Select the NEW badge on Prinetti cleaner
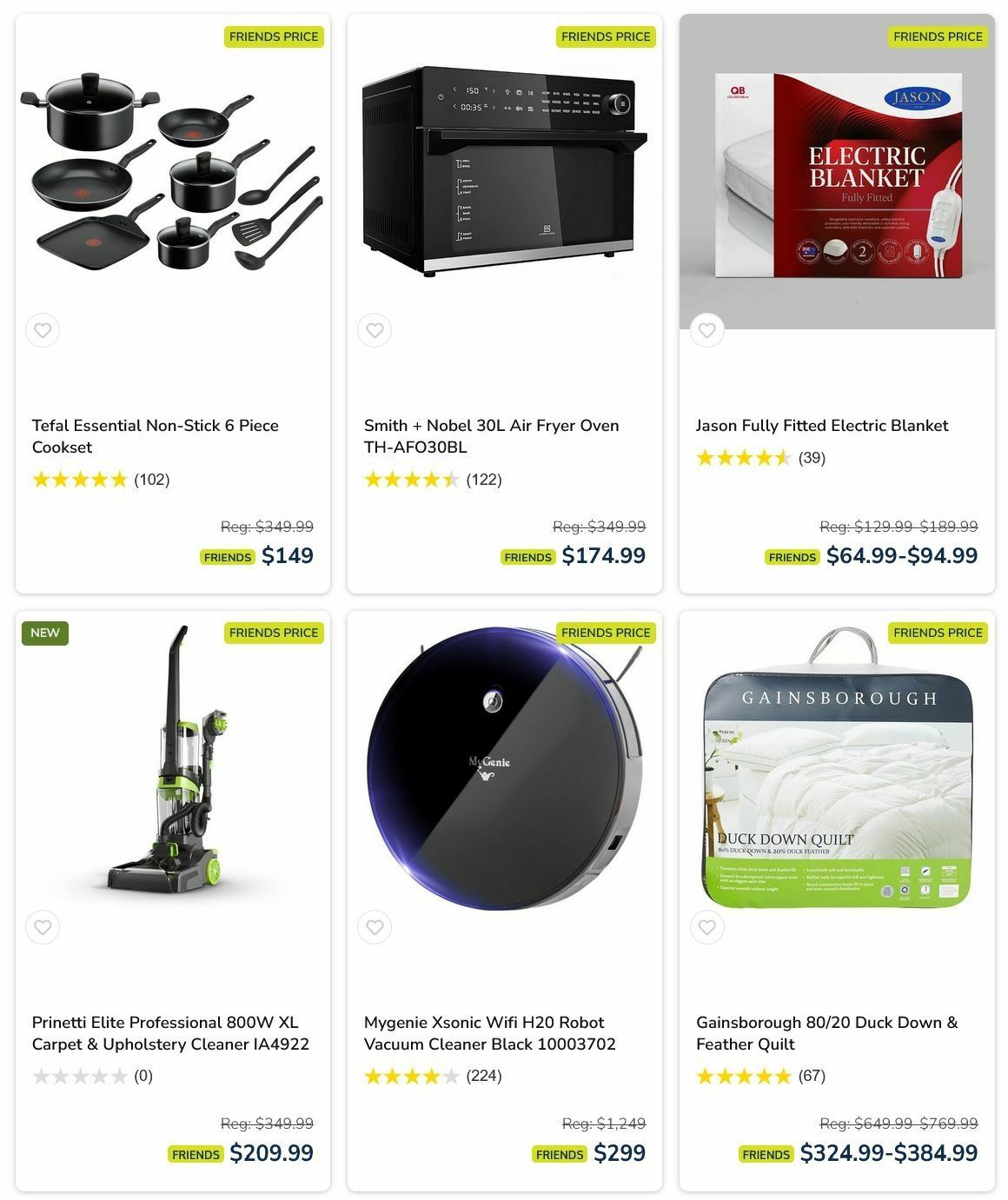This screenshot has width=1008, height=1200. click(x=45, y=633)
